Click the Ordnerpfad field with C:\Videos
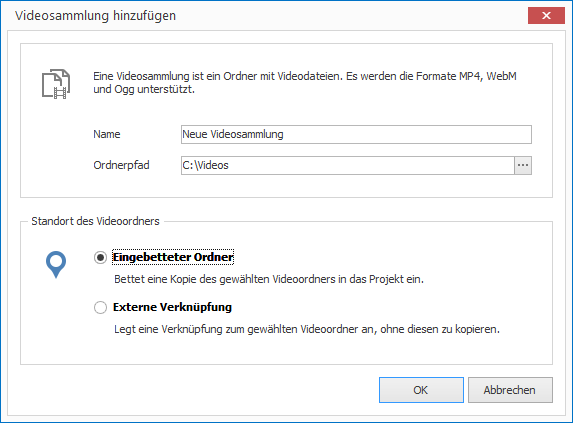This screenshot has height=423, width=573. click(348, 165)
